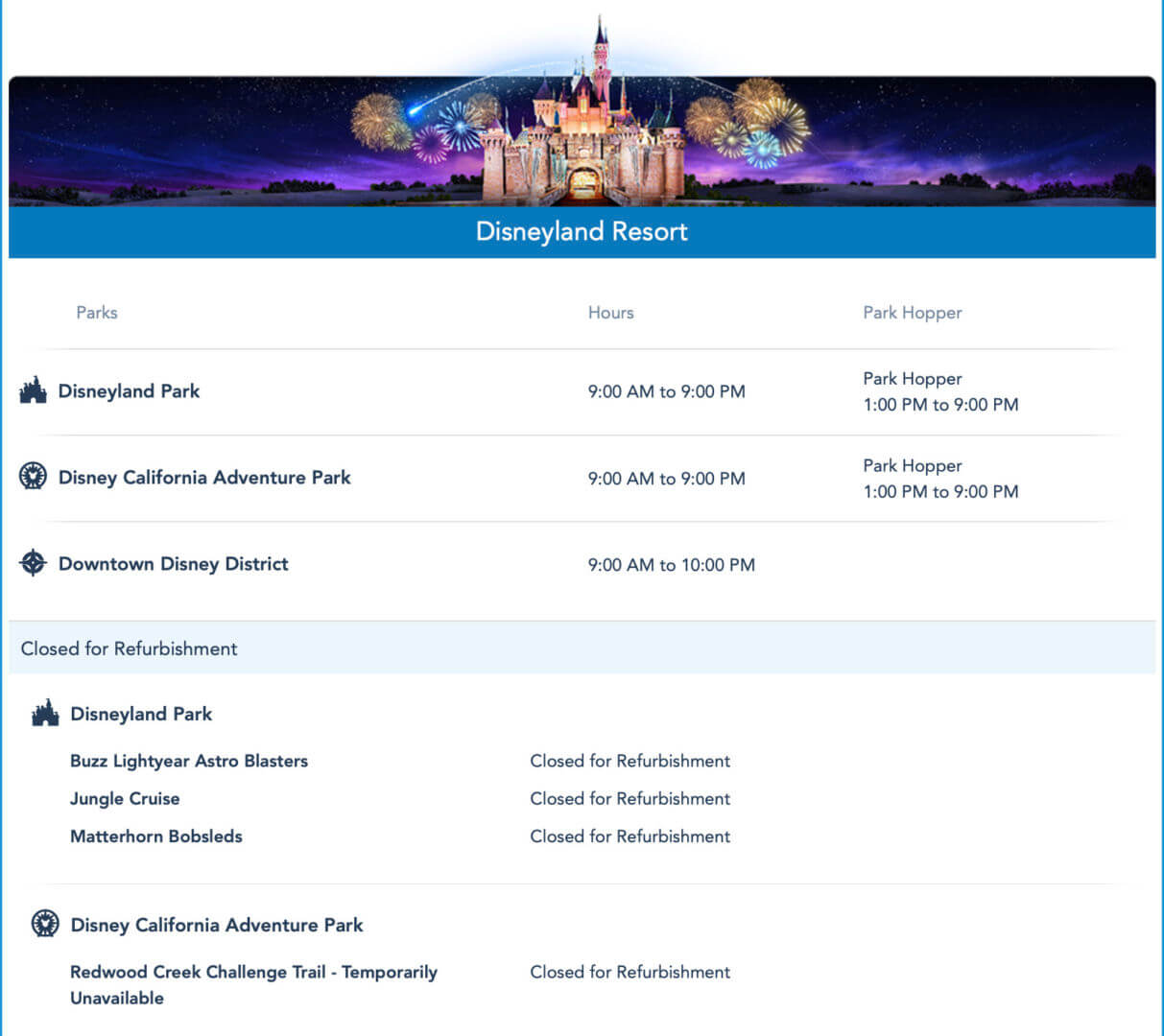The width and height of the screenshot is (1164, 1036).
Task: Click California Adventure's Park Hopper 1:00 PM time
Action: pos(941,491)
